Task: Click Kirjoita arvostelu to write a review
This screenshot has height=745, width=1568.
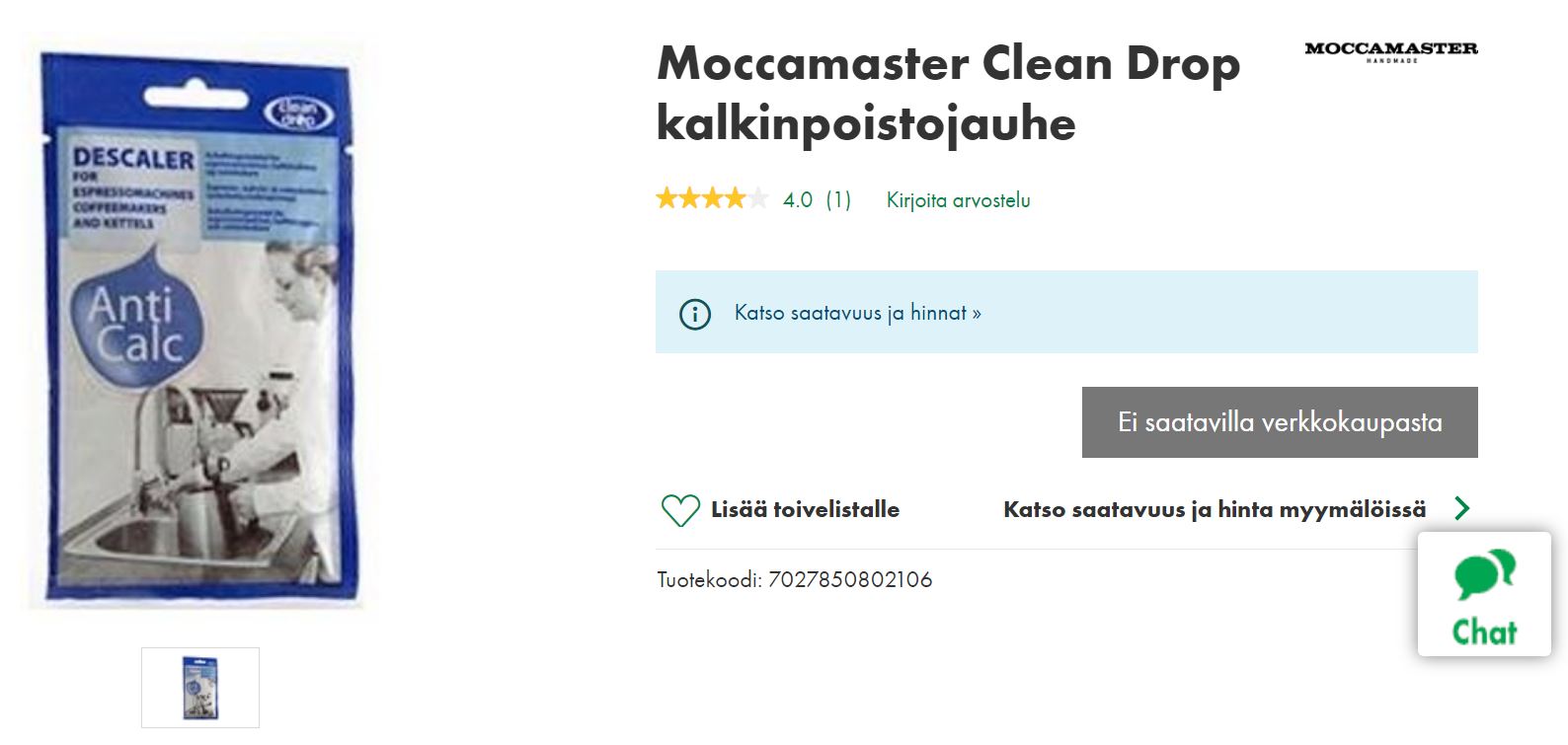Action: tap(956, 199)
